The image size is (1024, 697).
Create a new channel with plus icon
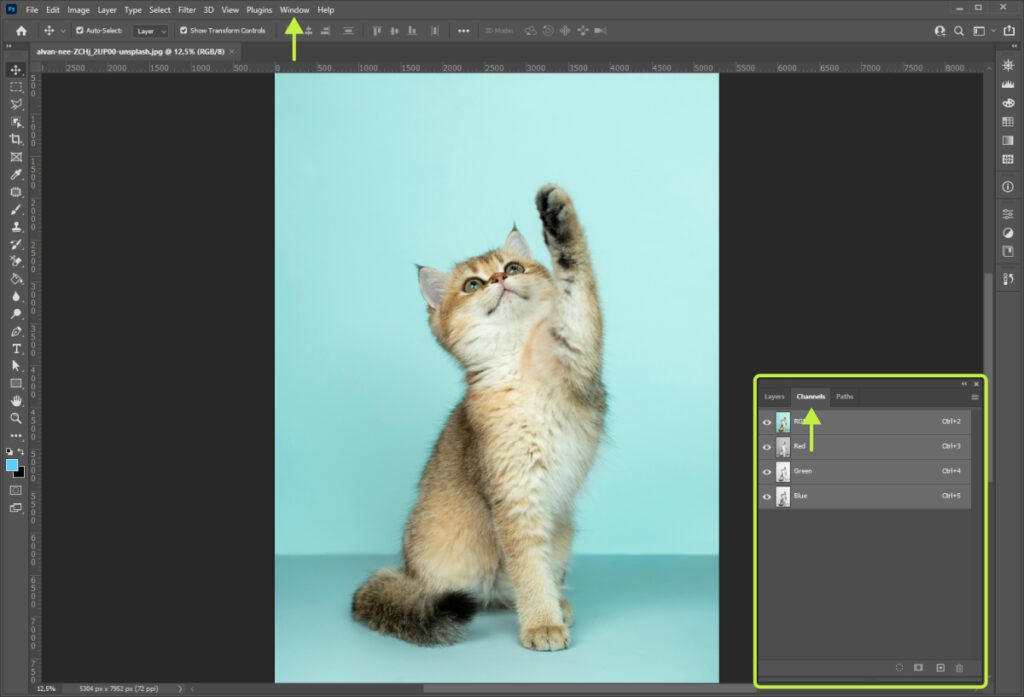tap(940, 668)
